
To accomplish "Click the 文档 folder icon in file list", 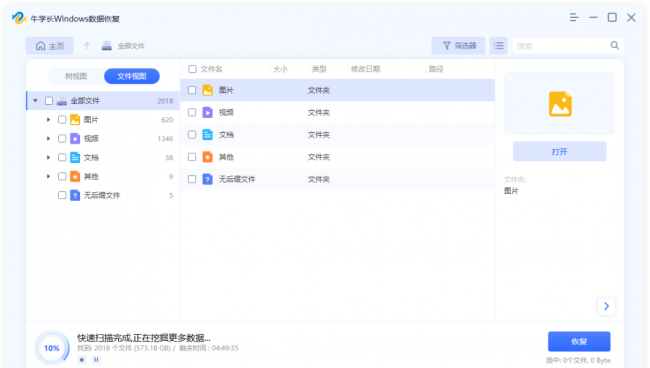I will (207, 135).
